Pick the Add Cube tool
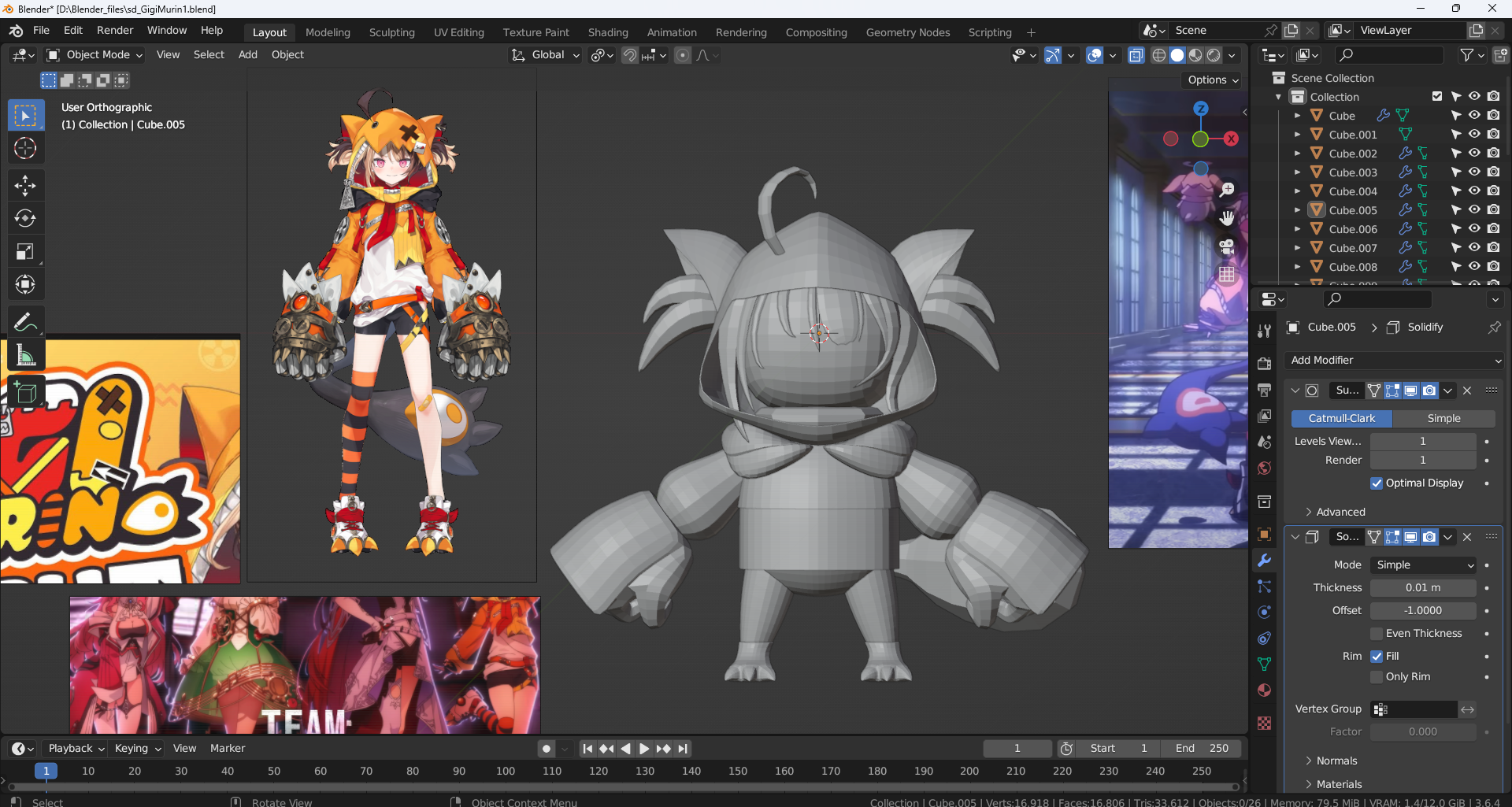 (25, 392)
